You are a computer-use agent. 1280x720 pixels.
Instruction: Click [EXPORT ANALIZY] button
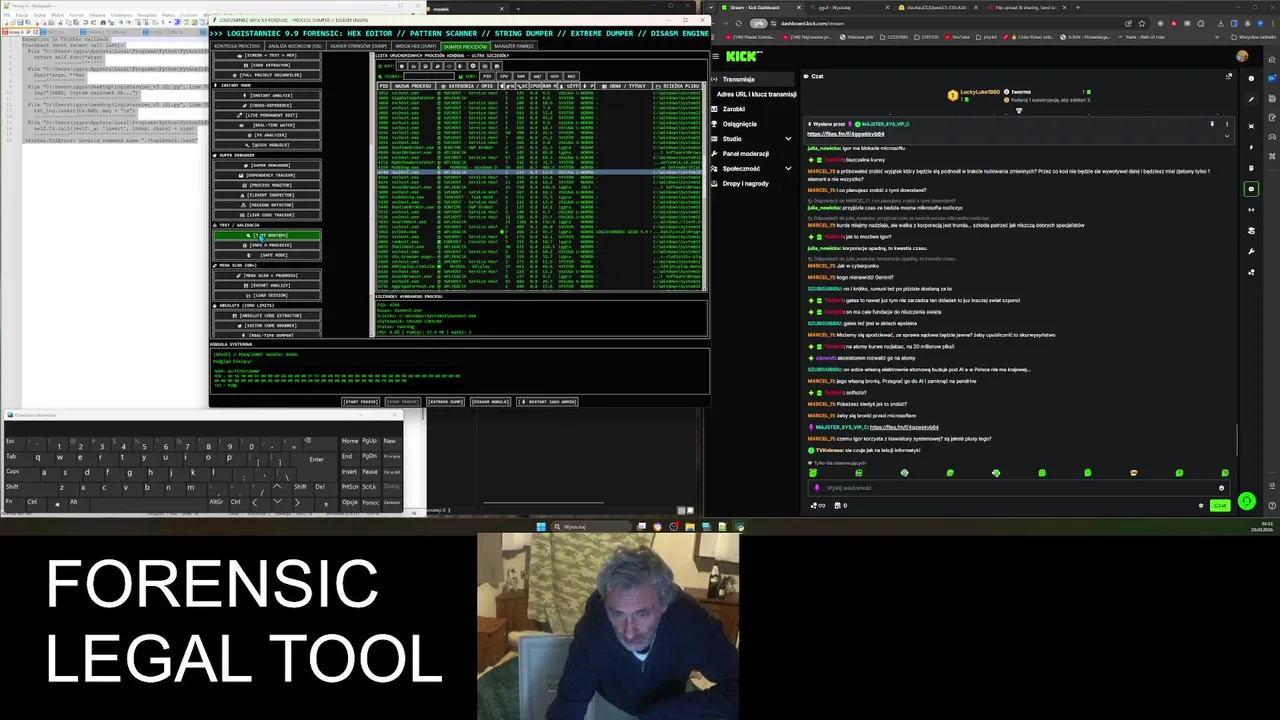[x=267, y=285]
